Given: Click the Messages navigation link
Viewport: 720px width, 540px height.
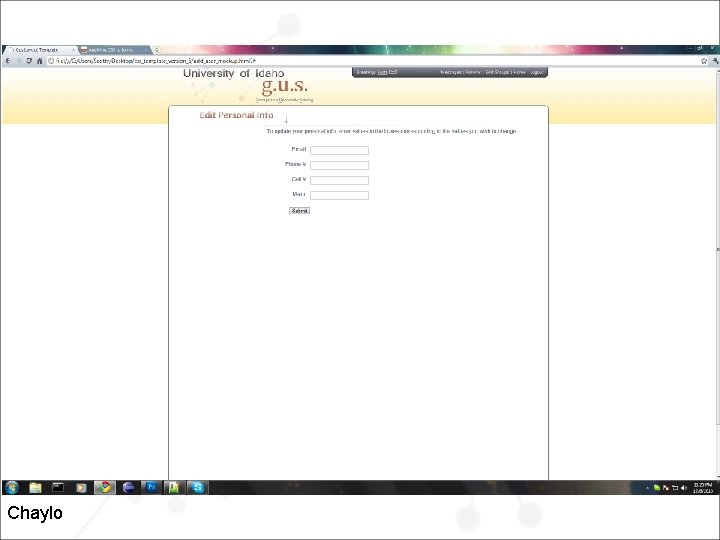Looking at the screenshot, I should 451,72.
